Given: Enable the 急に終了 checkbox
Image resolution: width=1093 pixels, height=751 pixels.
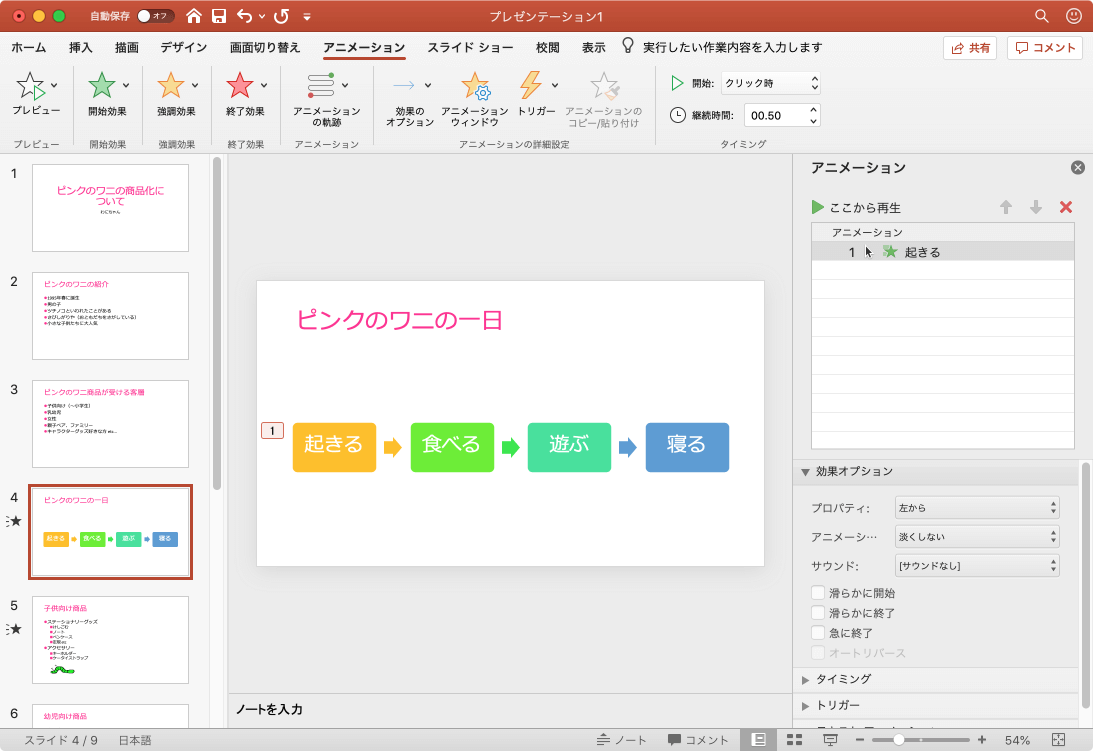Looking at the screenshot, I should click(818, 632).
